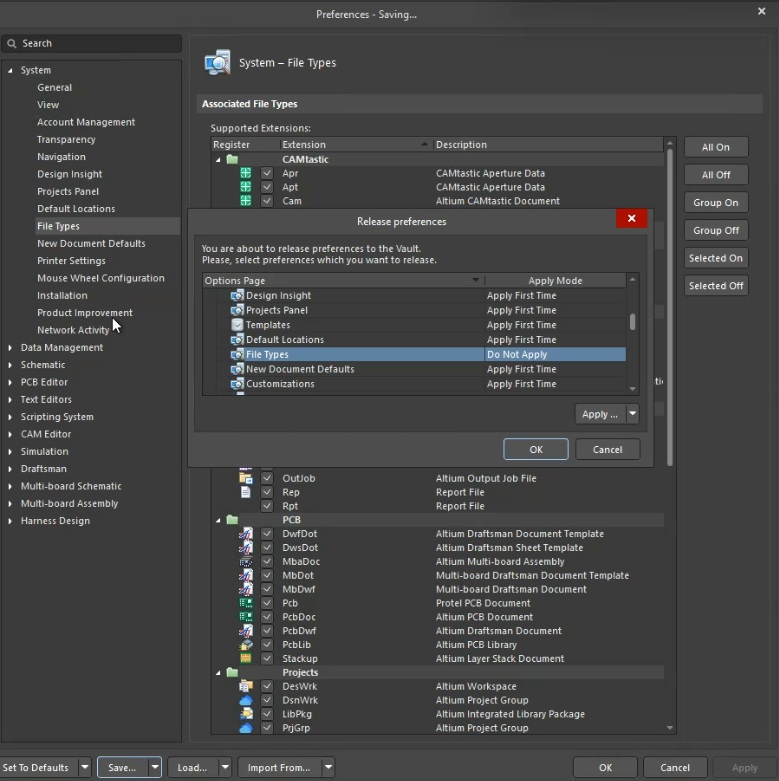Collapse the CAMtastic extension group
This screenshot has height=781, width=779.
(x=218, y=160)
